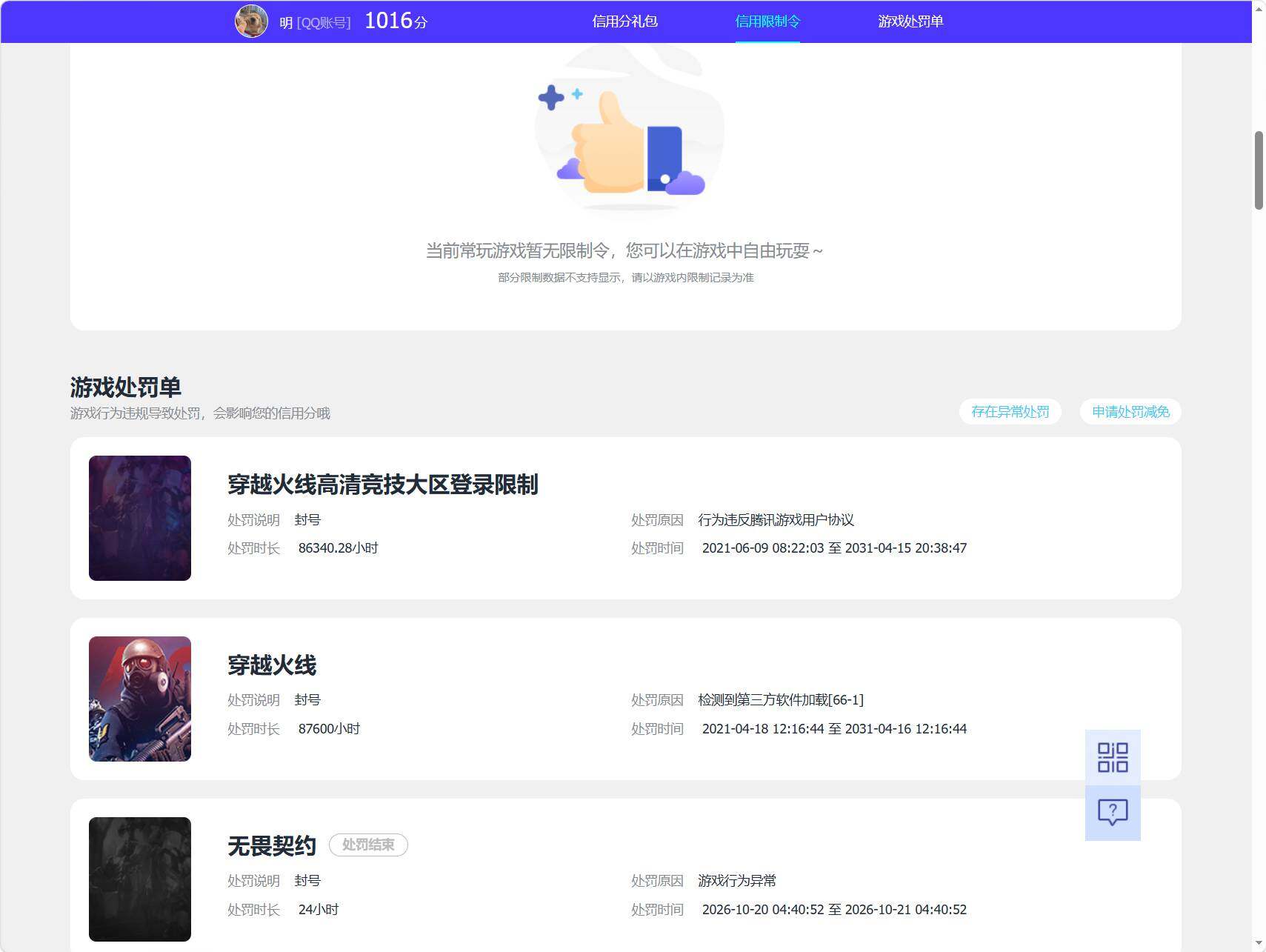This screenshot has height=952, width=1266.
Task: Click time range ending 2031-04-15 20:38:47
Action: point(834,548)
